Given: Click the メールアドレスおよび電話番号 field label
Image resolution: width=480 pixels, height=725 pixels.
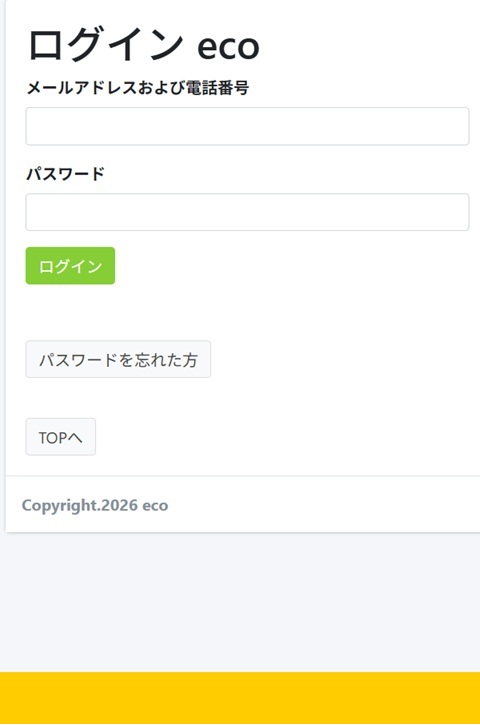Looking at the screenshot, I should [x=138, y=87].
